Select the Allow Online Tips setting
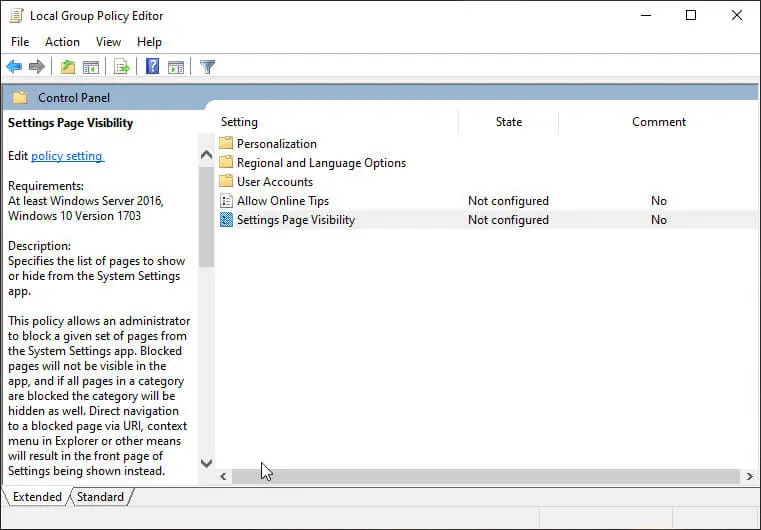 (x=282, y=201)
